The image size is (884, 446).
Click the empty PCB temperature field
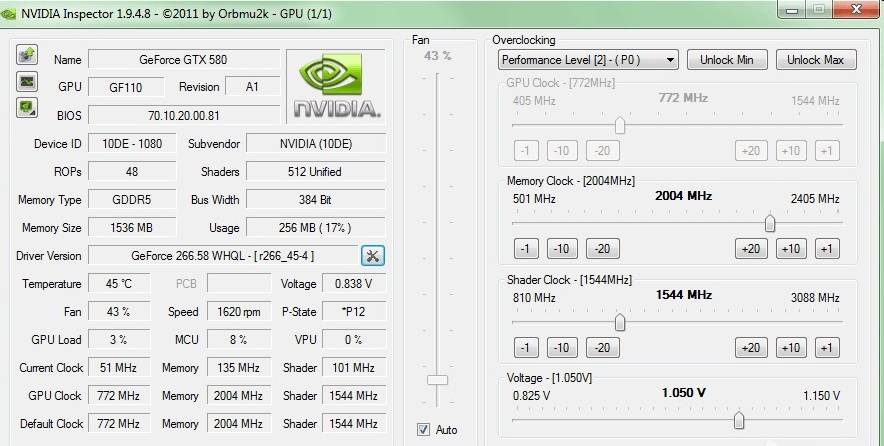point(238,284)
